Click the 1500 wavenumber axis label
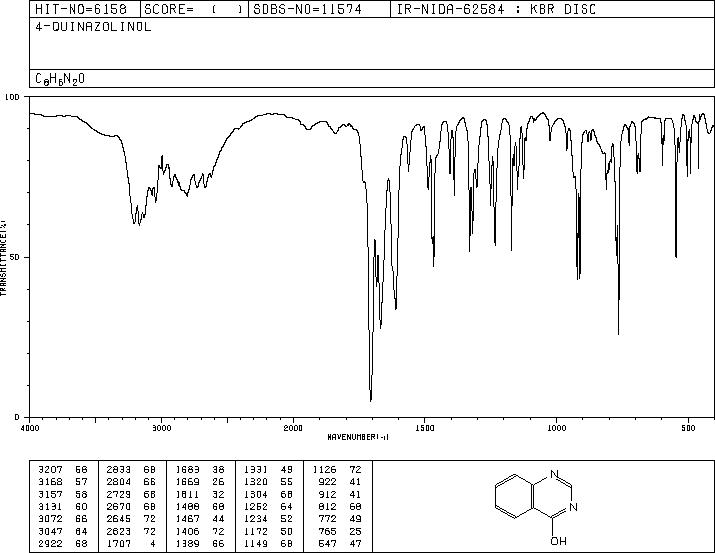 pos(425,428)
